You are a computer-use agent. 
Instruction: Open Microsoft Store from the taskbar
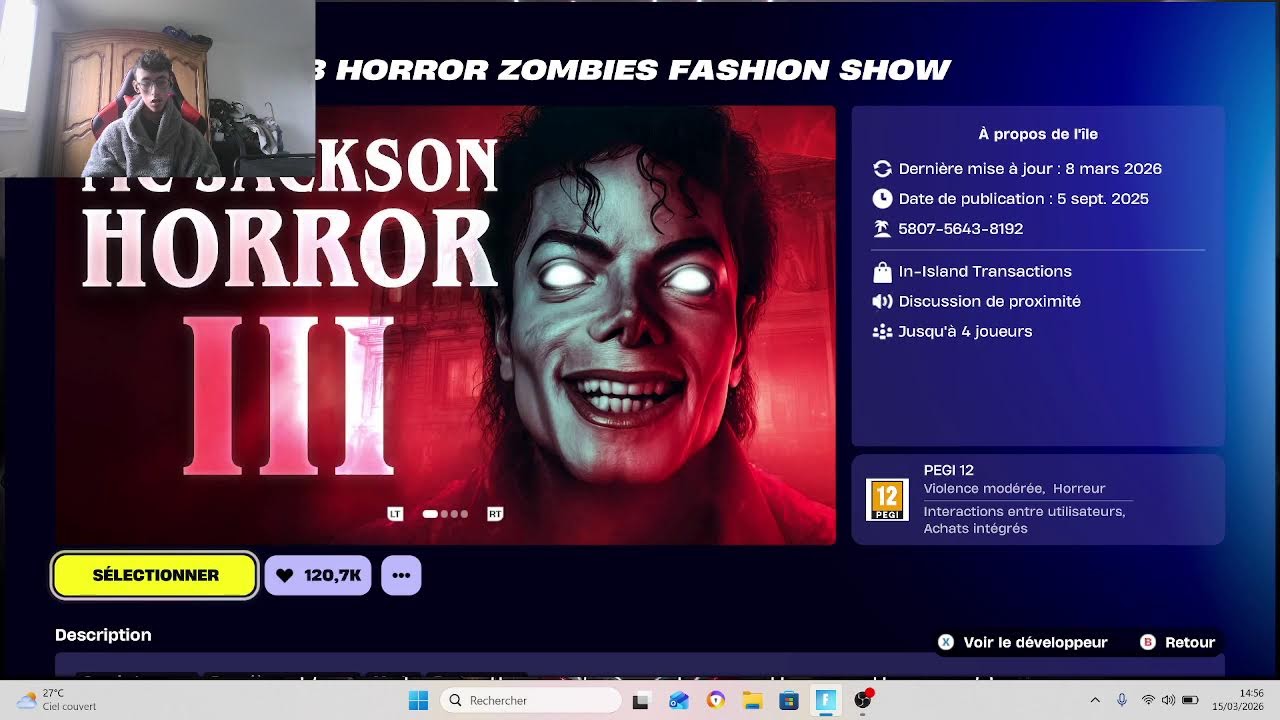coord(789,700)
